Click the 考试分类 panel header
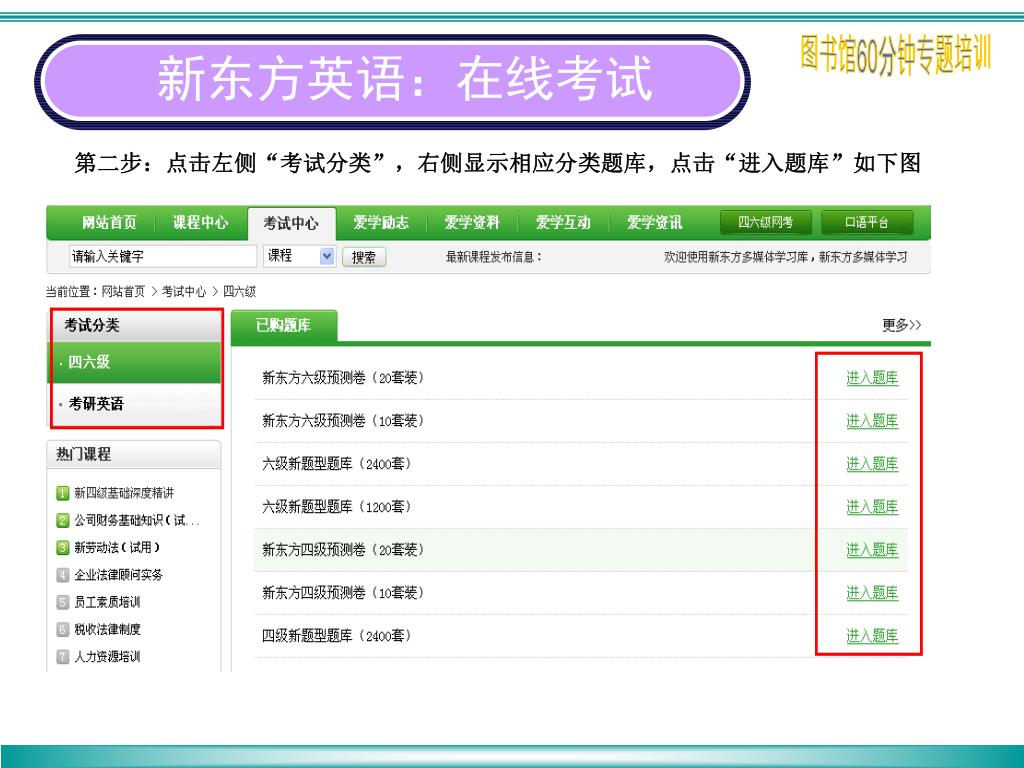This screenshot has width=1024, height=768. 137,325
